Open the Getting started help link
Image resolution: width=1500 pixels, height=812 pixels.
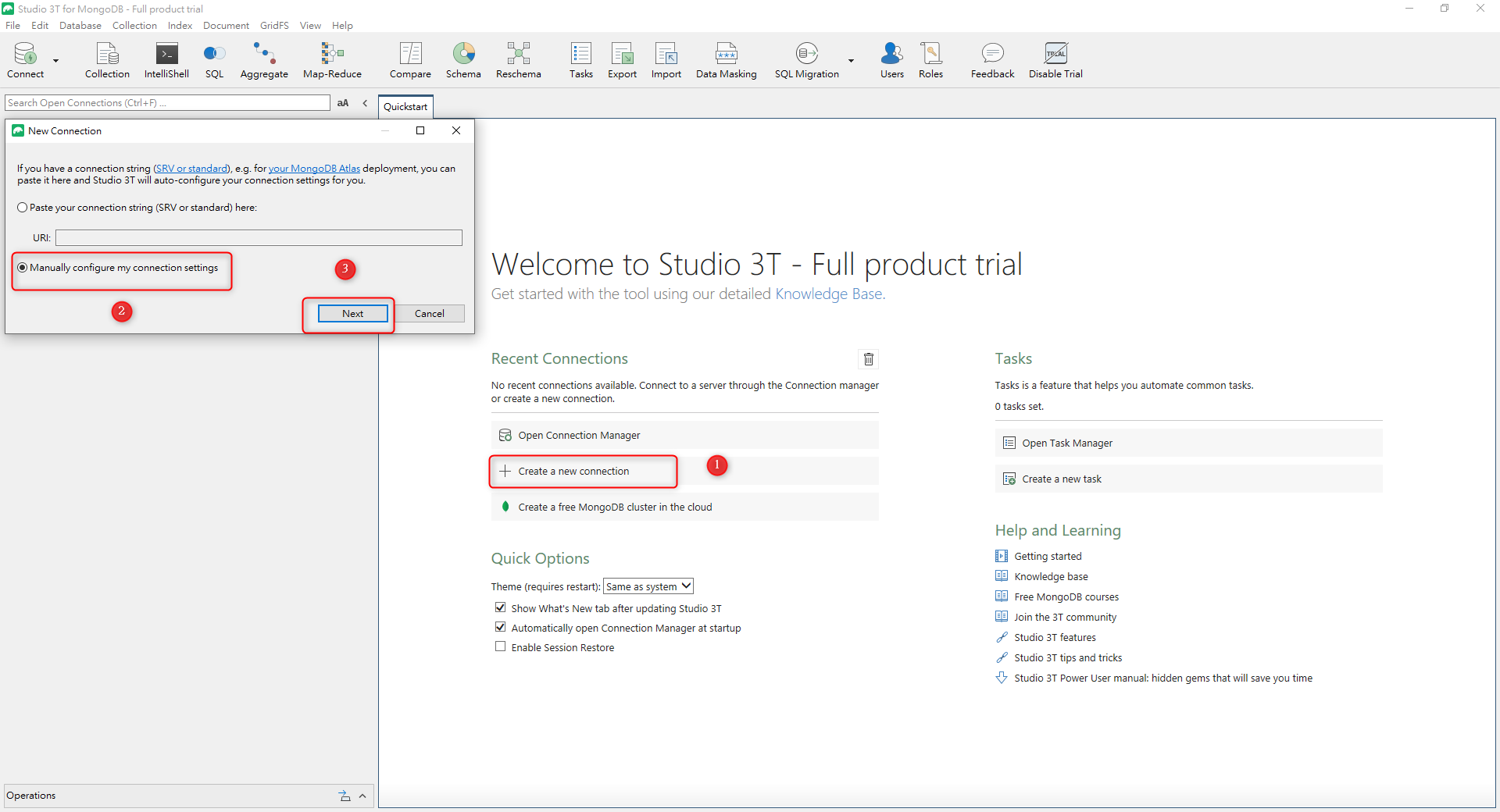coord(1048,557)
